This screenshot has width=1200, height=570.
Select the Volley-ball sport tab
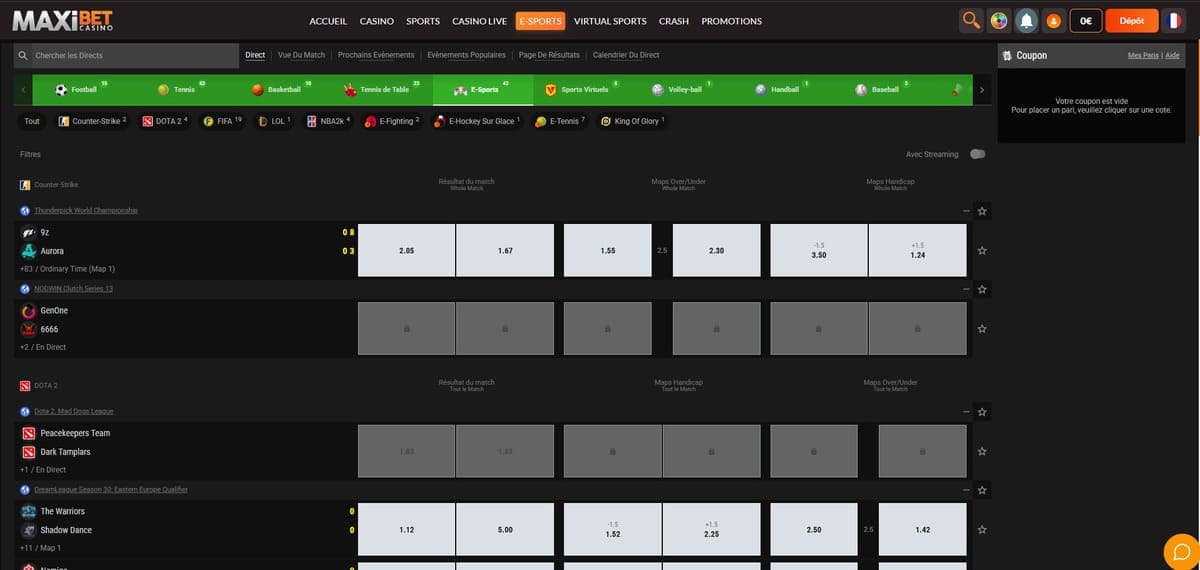[684, 89]
